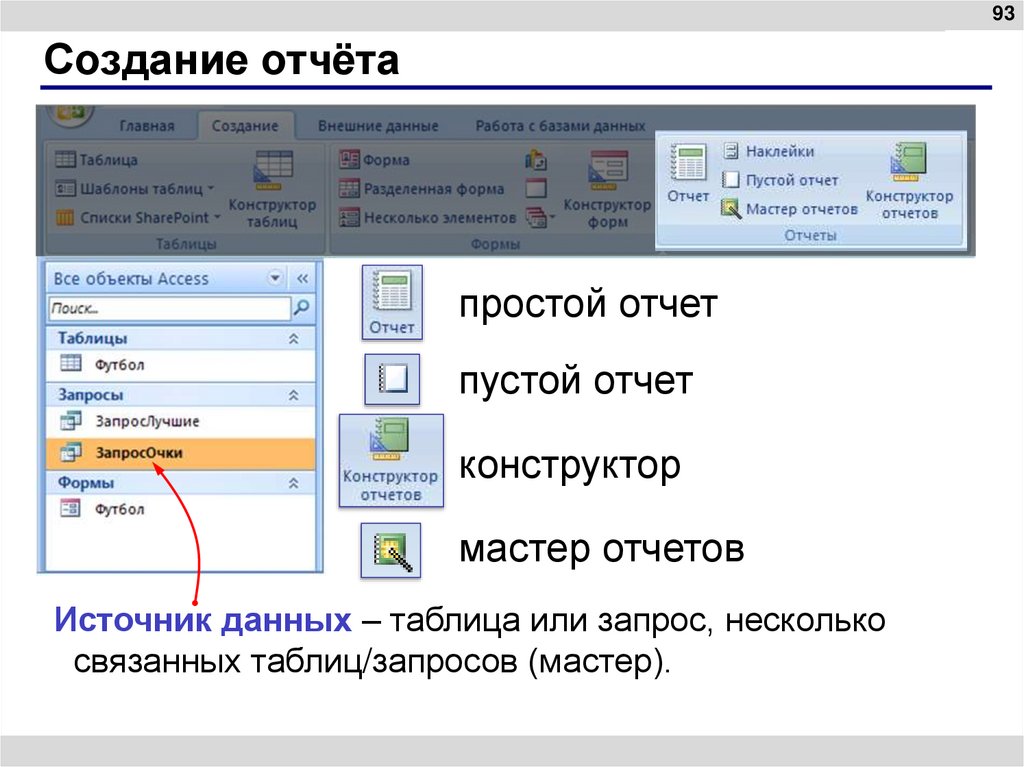This screenshot has width=1024, height=767.
Task: Open Наклейки in the Отчеты group
Action: [x=770, y=151]
